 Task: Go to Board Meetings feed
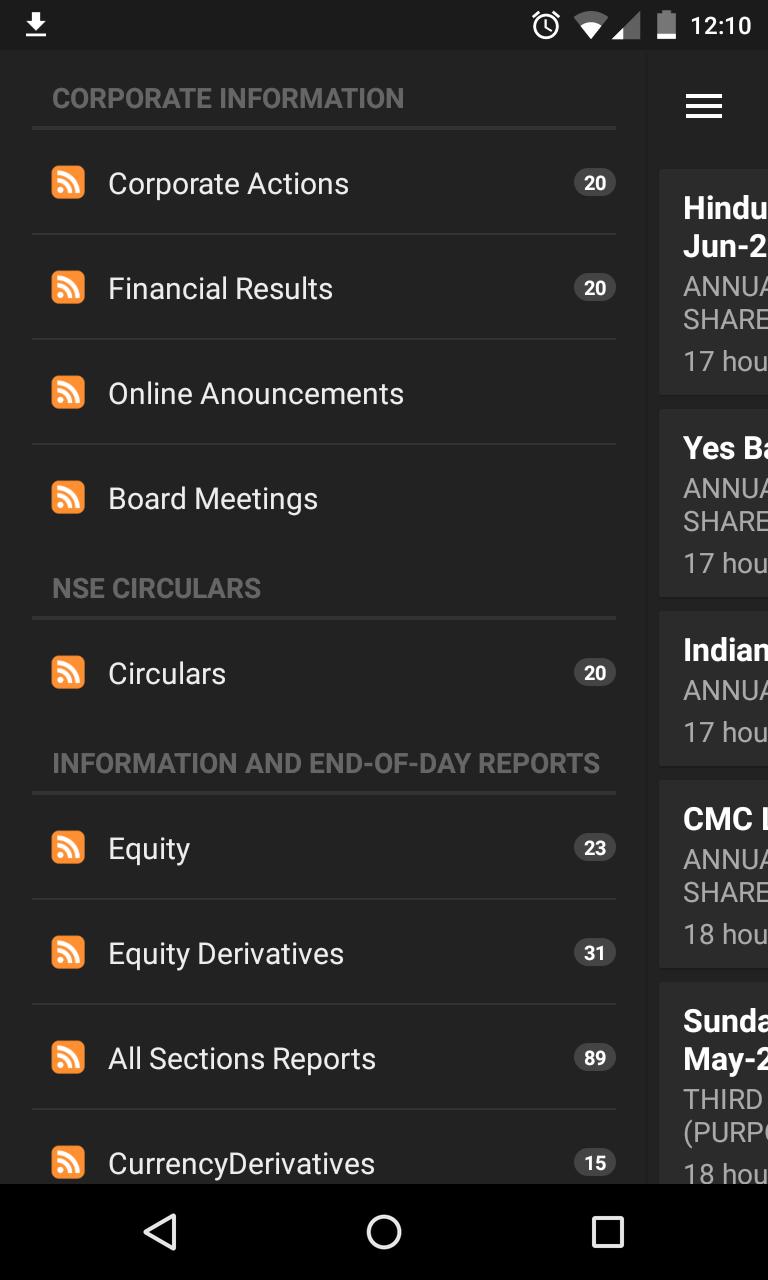(x=213, y=499)
